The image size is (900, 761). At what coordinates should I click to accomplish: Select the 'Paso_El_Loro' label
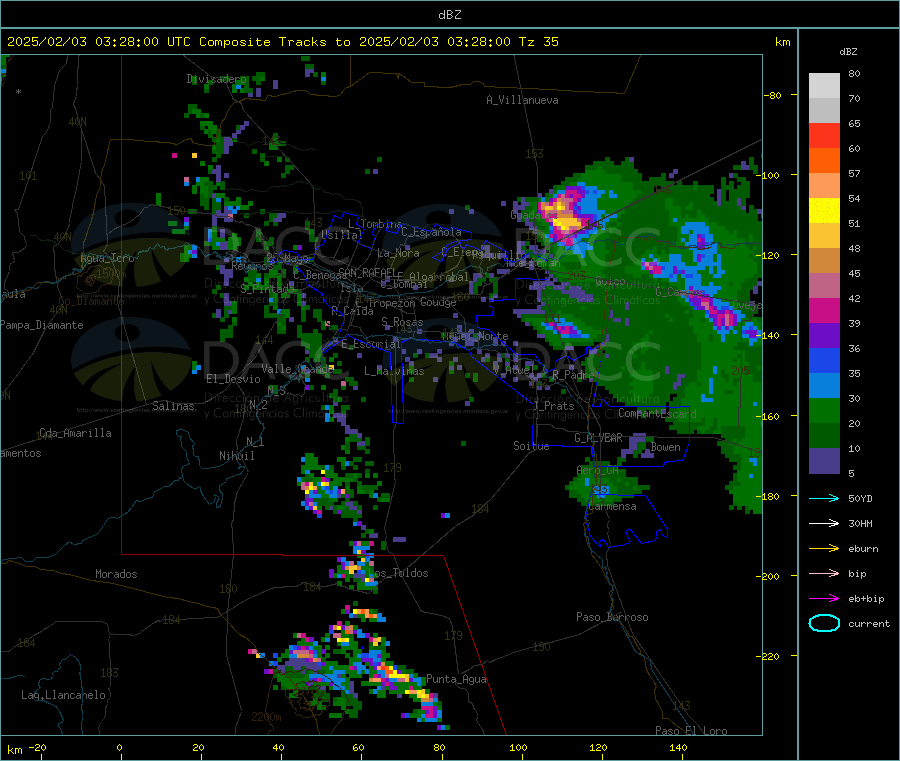tap(691, 731)
